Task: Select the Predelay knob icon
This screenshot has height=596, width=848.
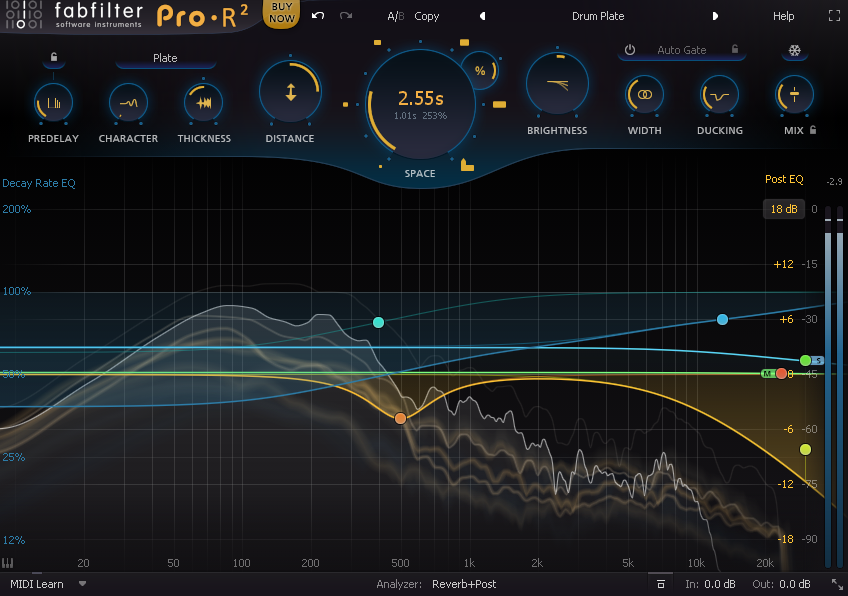Action: click(x=53, y=102)
